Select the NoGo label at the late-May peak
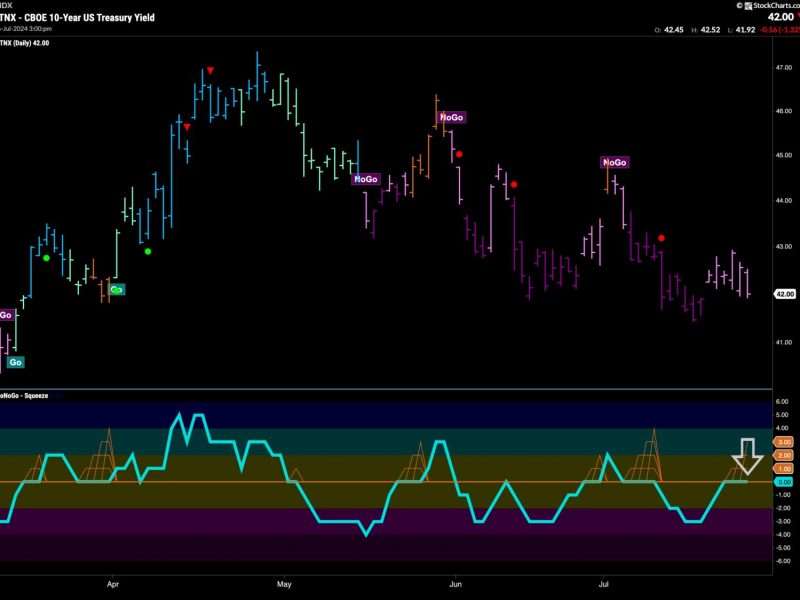 click(x=452, y=117)
